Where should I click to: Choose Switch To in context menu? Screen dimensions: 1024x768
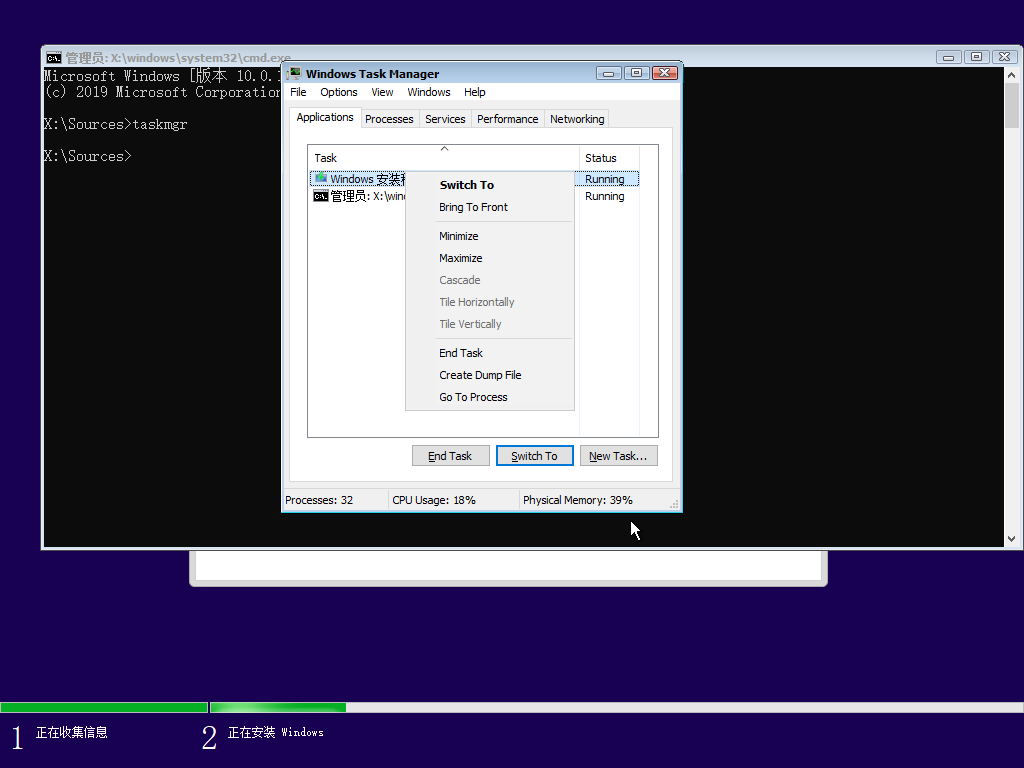tap(490, 185)
